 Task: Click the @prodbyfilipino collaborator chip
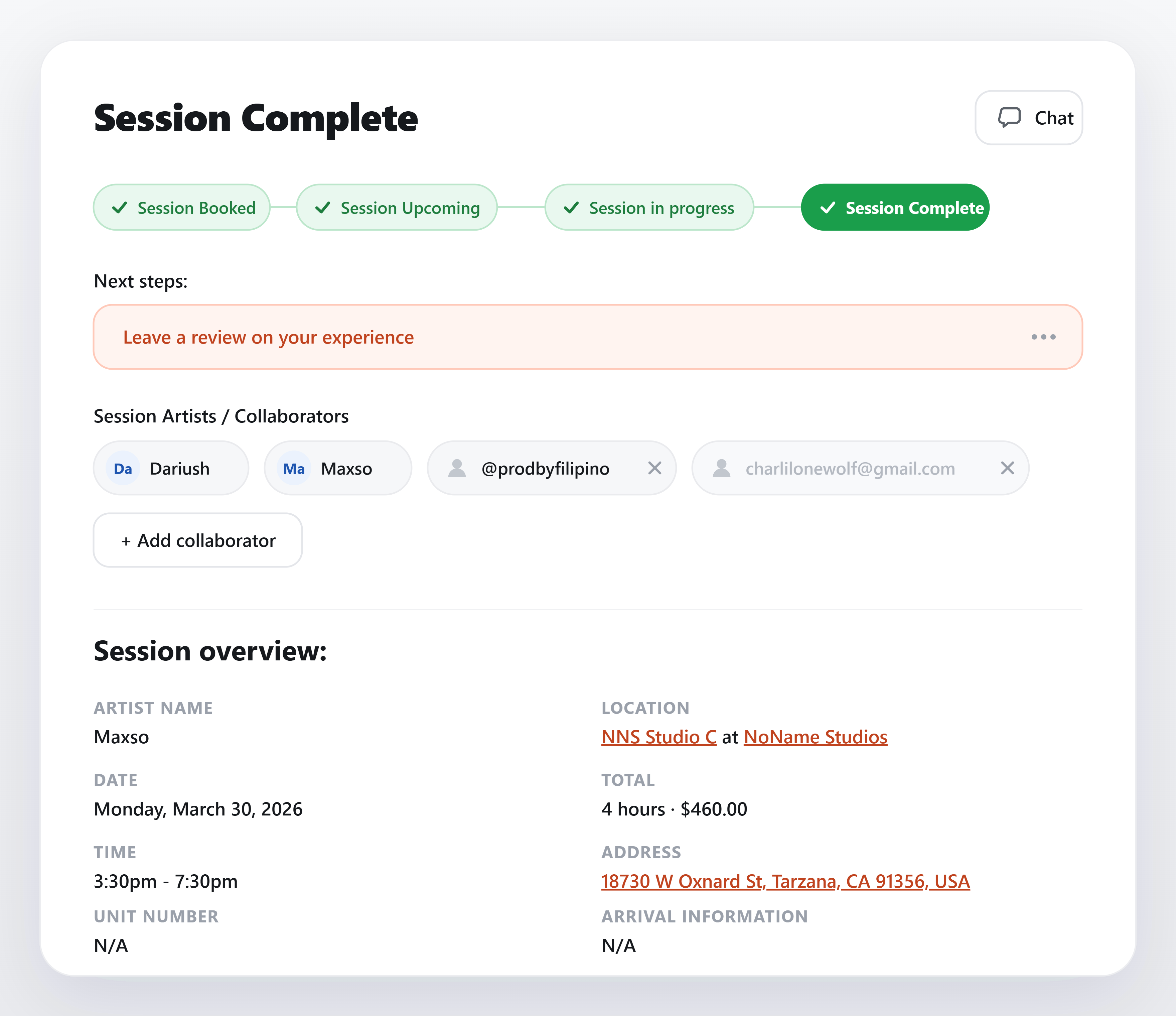(x=552, y=468)
